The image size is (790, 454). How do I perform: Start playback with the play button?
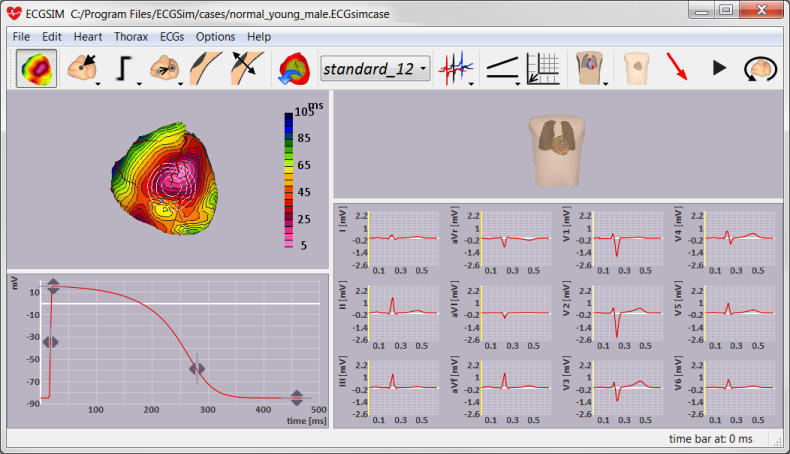click(x=719, y=68)
